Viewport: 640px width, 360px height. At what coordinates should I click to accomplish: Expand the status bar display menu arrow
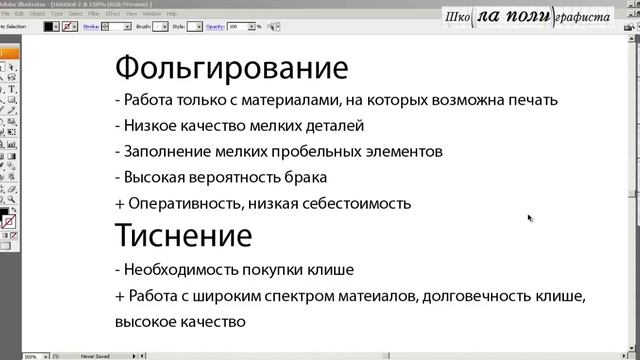[x=133, y=356]
